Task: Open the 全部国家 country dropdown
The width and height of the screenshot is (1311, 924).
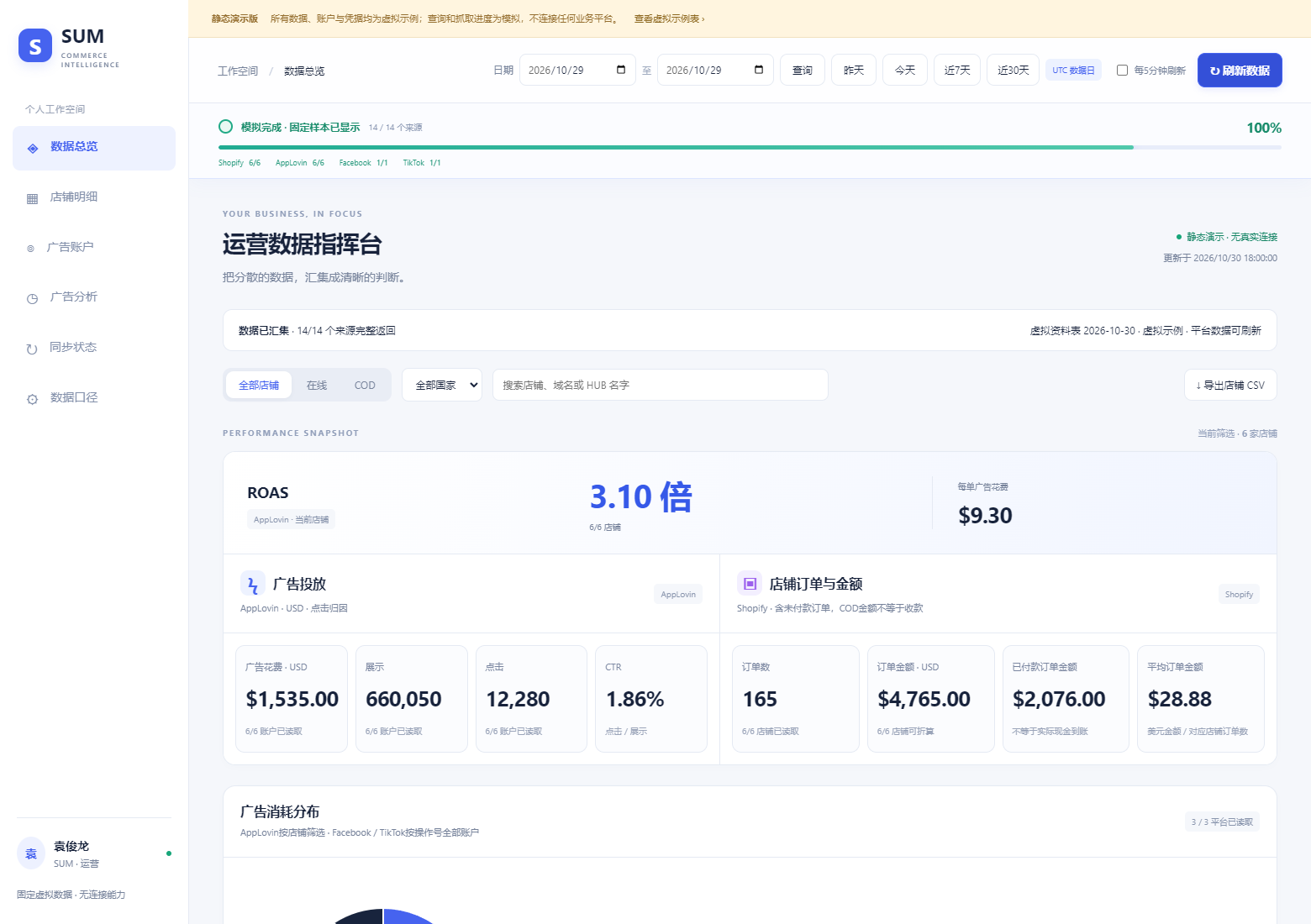Action: click(x=442, y=385)
